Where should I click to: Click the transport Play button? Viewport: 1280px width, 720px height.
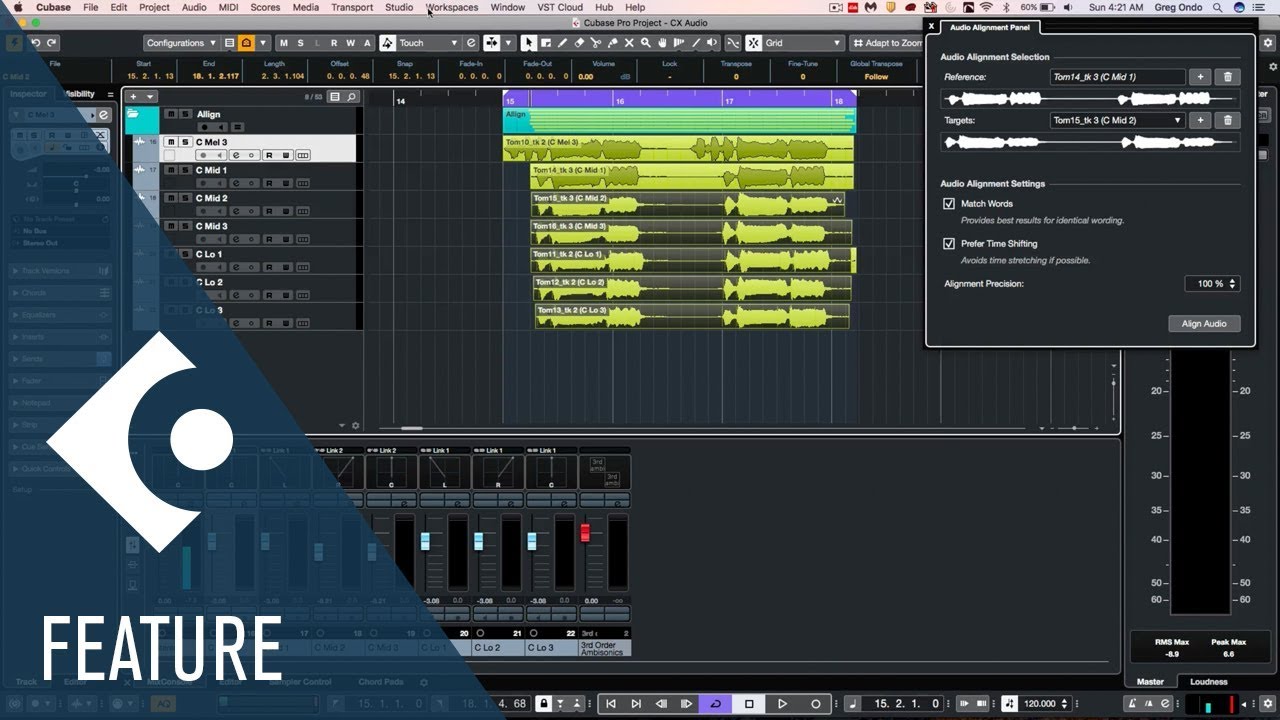point(782,704)
